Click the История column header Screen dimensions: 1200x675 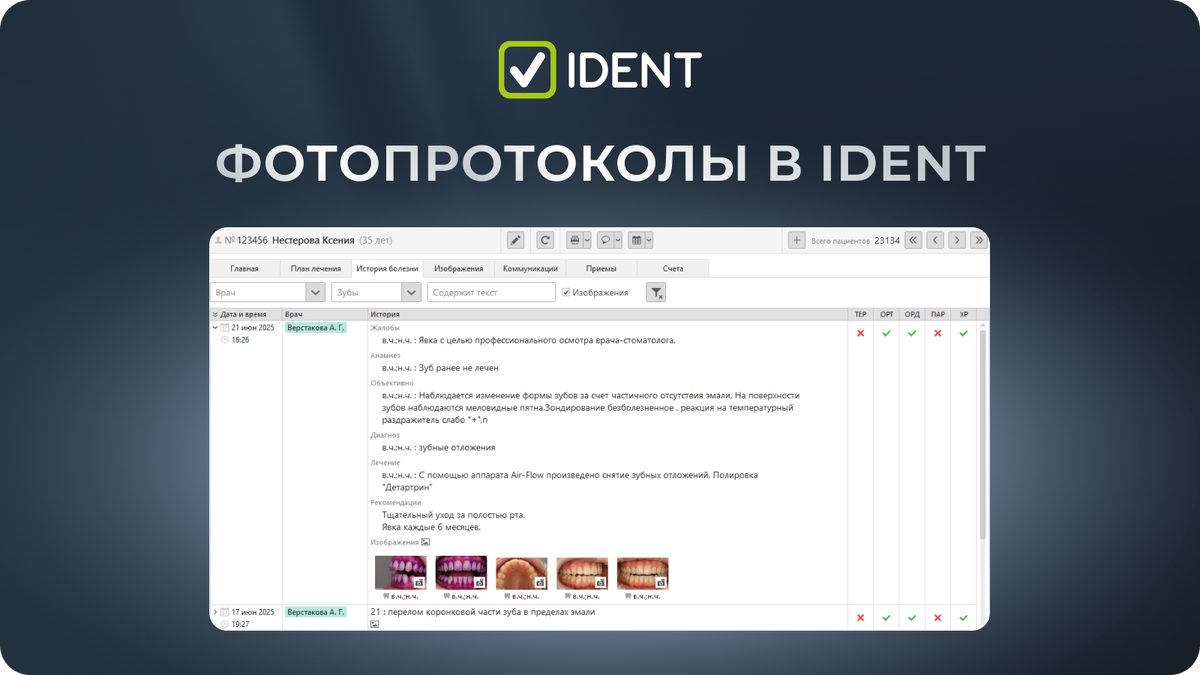click(607, 314)
